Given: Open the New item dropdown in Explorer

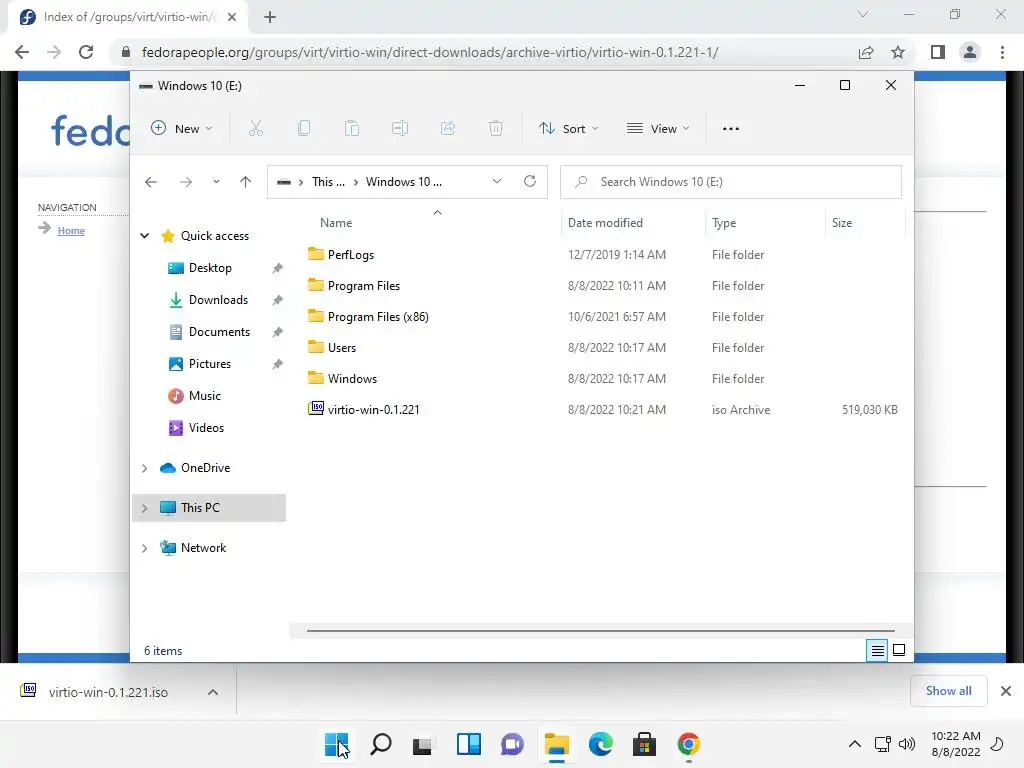Looking at the screenshot, I should coord(182,129).
